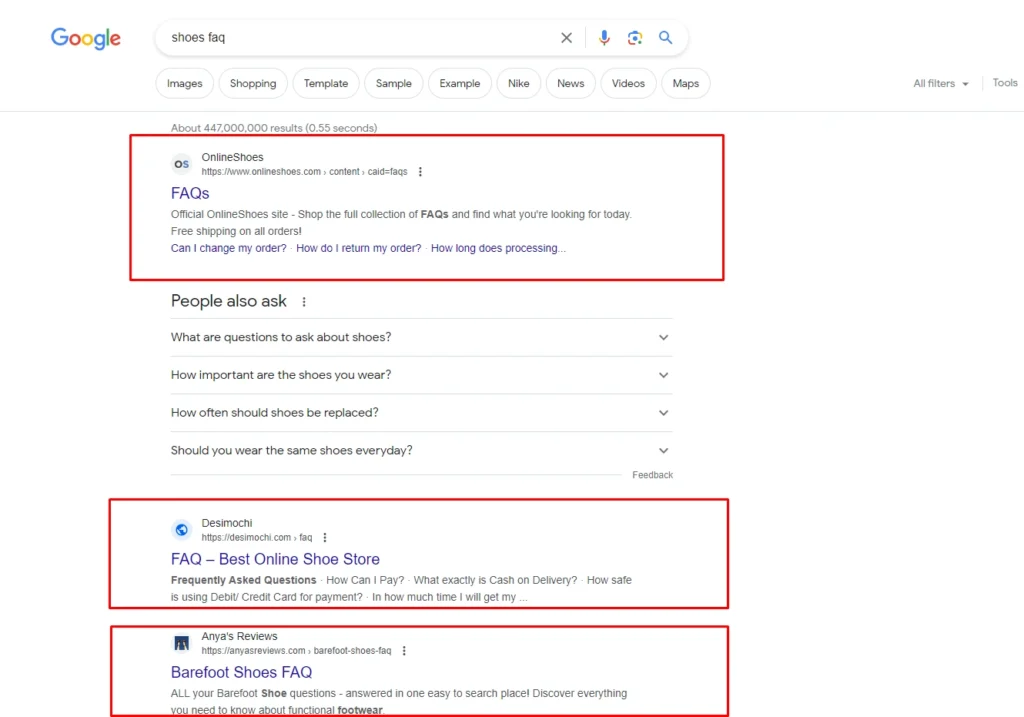Open 'FAQ – Best Online Shoe Store' result
Image resolution: width=1024 pixels, height=717 pixels.
pos(275,559)
